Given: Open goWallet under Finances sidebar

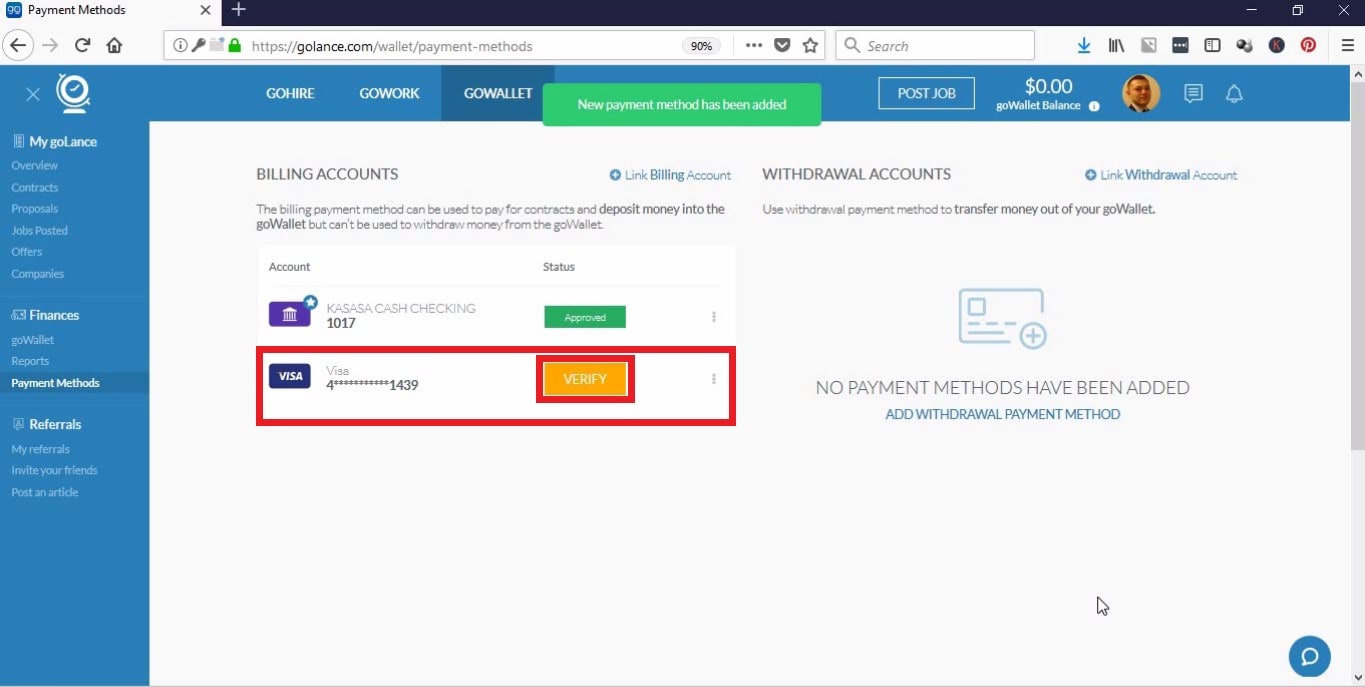Looking at the screenshot, I should pos(33,340).
